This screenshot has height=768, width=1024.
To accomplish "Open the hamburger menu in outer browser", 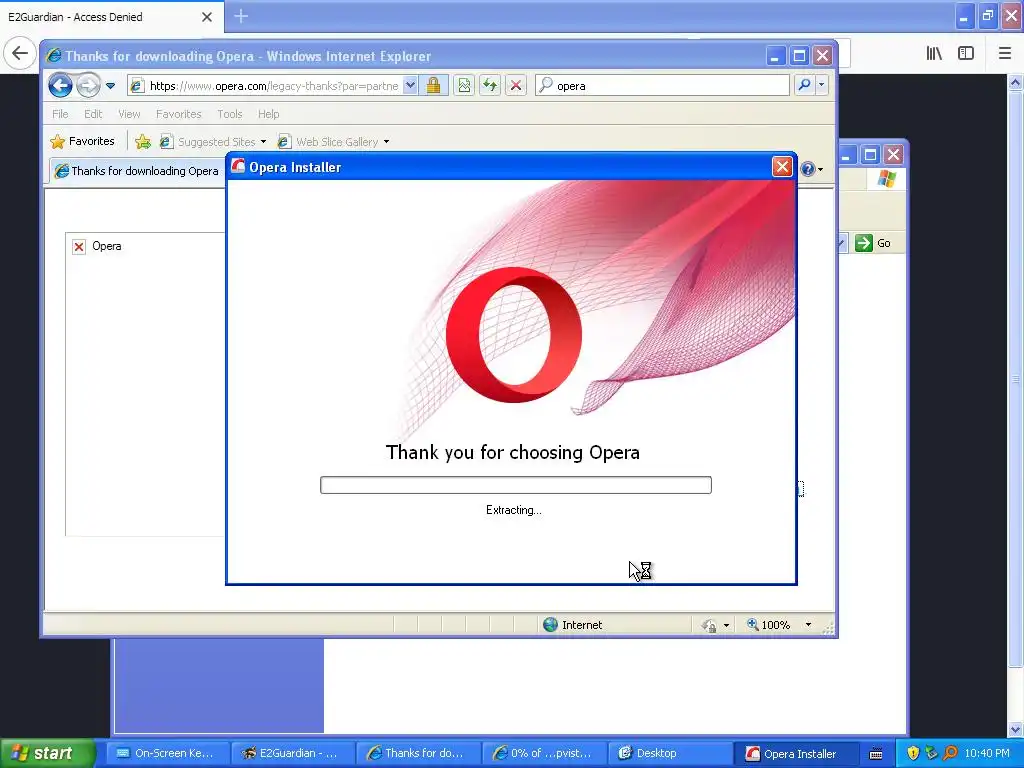I will pyautogui.click(x=1005, y=54).
